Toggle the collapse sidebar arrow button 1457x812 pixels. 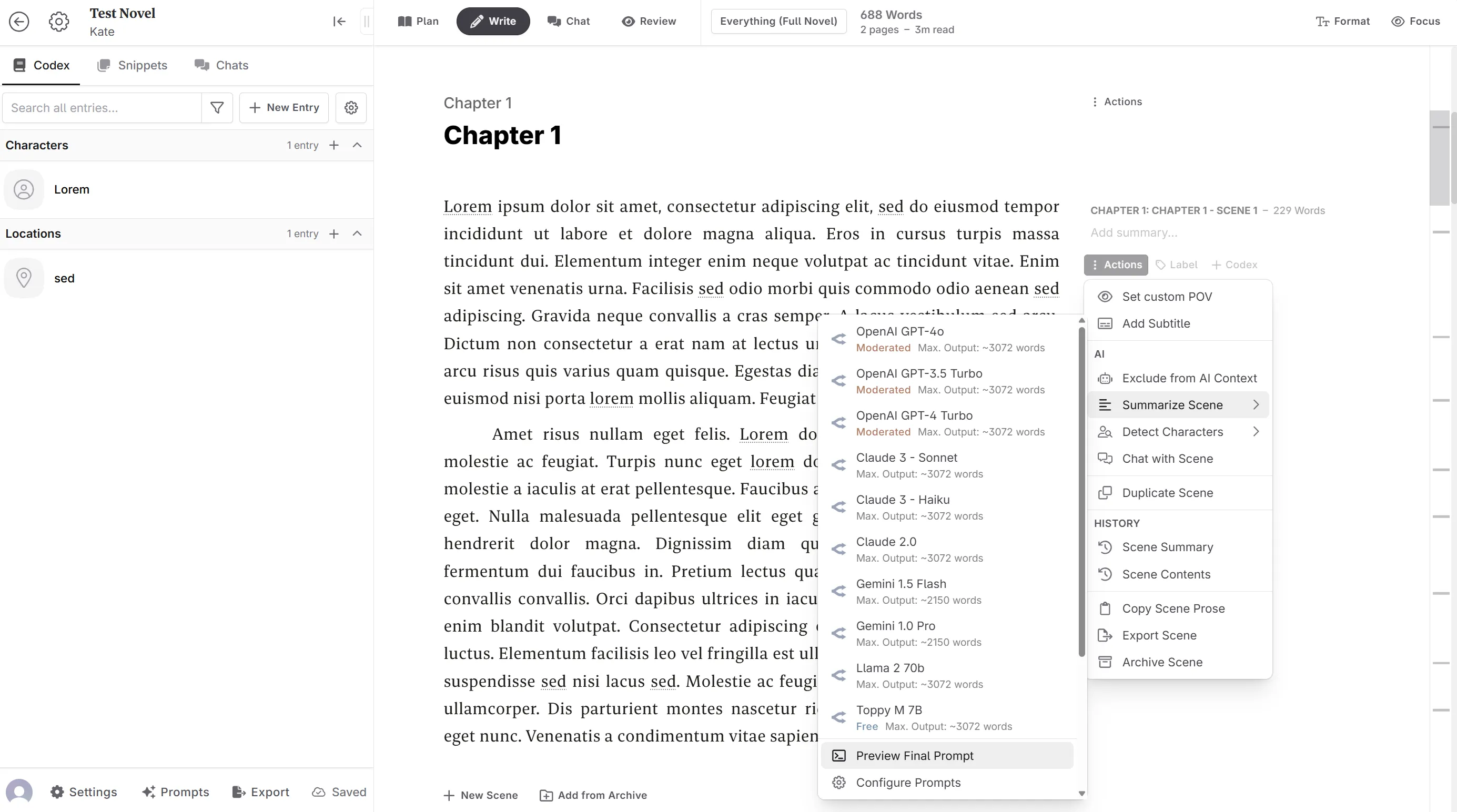pos(340,21)
